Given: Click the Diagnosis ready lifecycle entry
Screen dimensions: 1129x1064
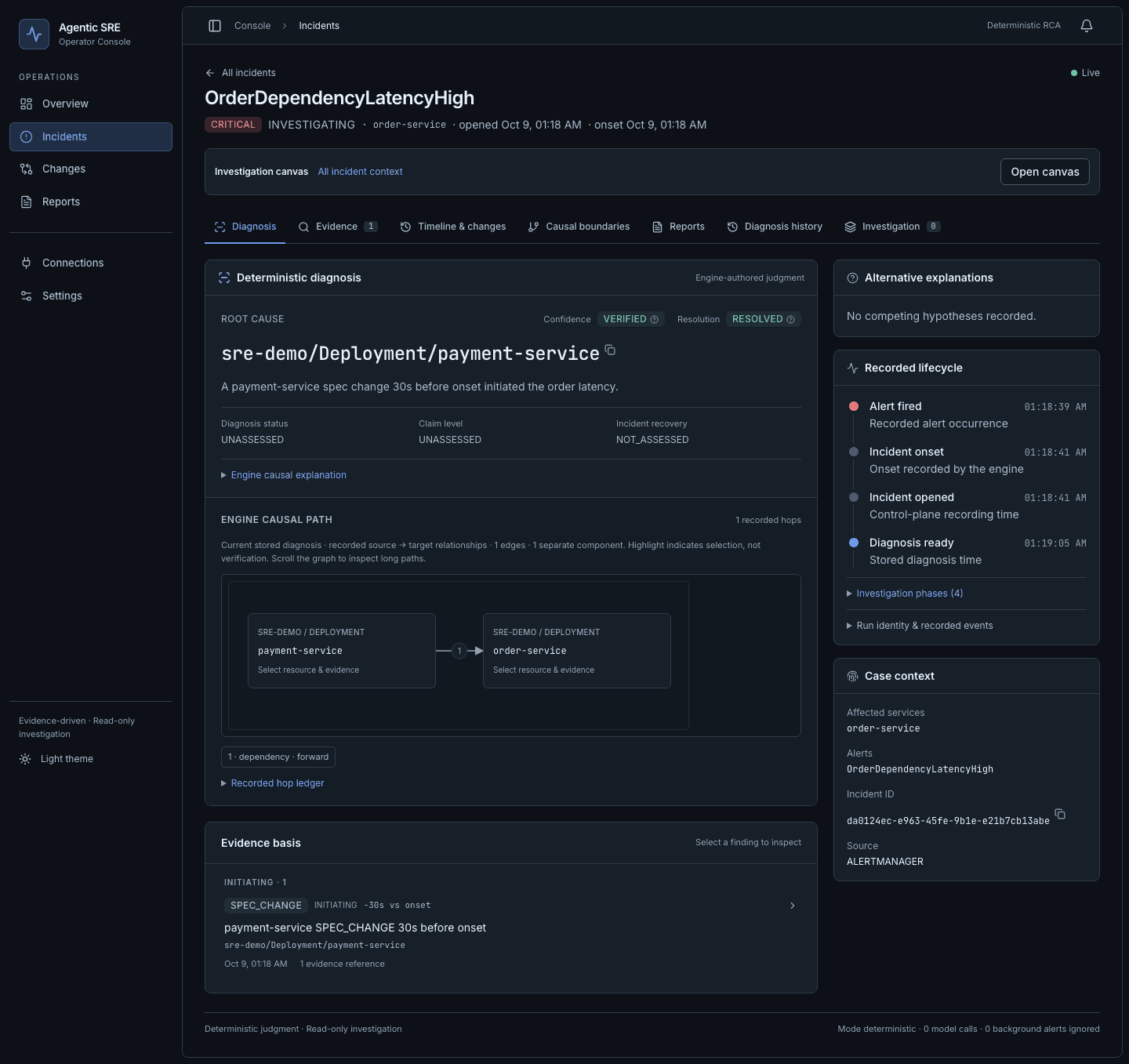Looking at the screenshot, I should (968, 551).
